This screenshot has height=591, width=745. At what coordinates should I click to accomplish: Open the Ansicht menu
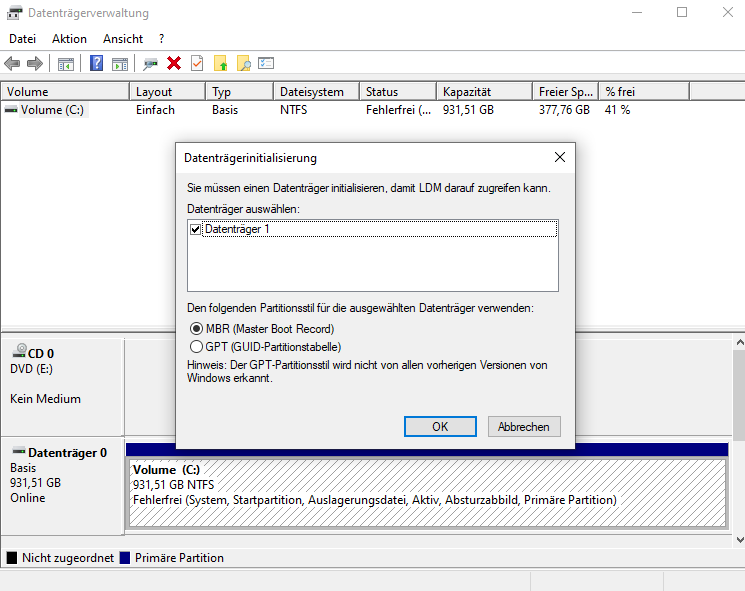tap(123, 38)
